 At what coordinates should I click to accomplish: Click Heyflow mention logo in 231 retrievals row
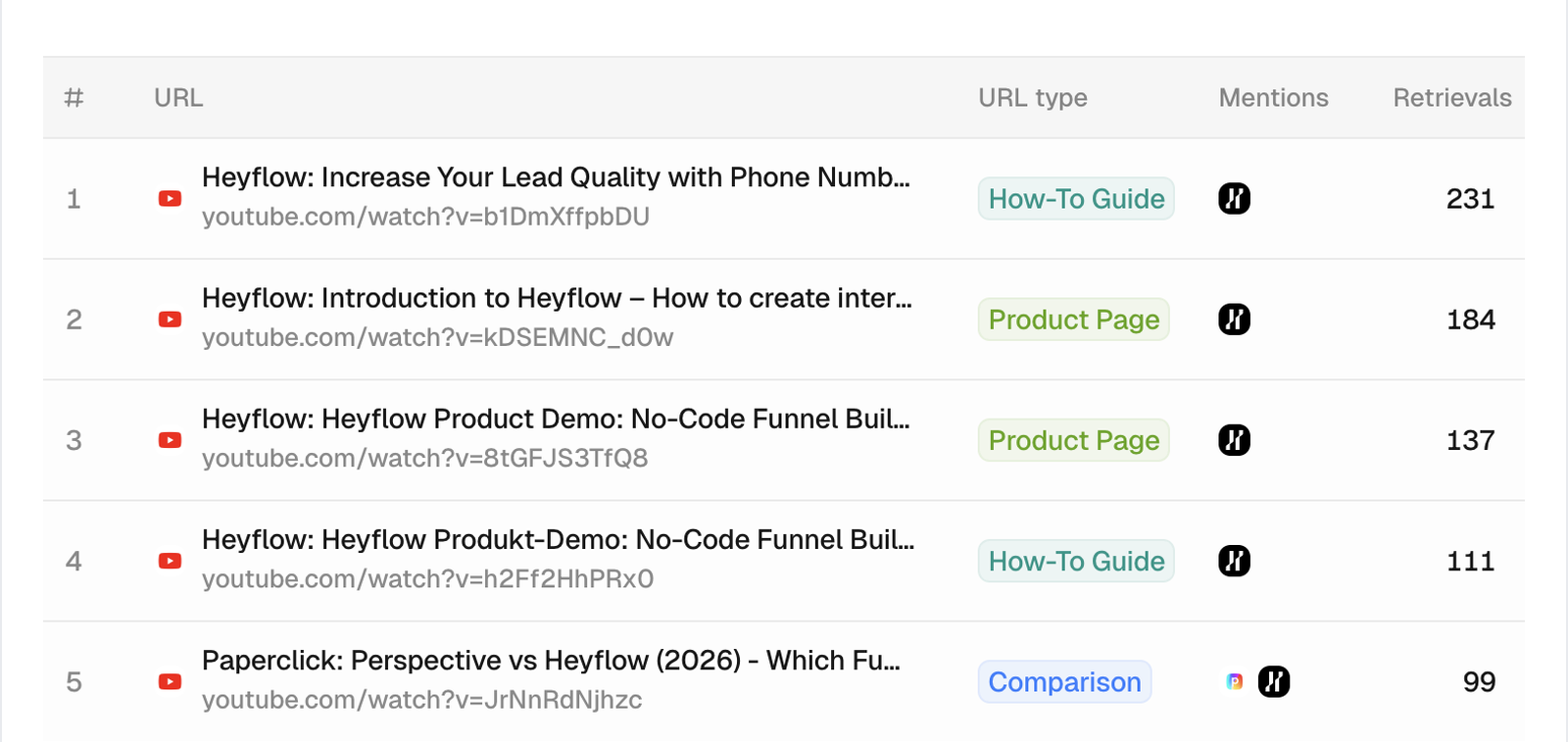coord(1234,199)
